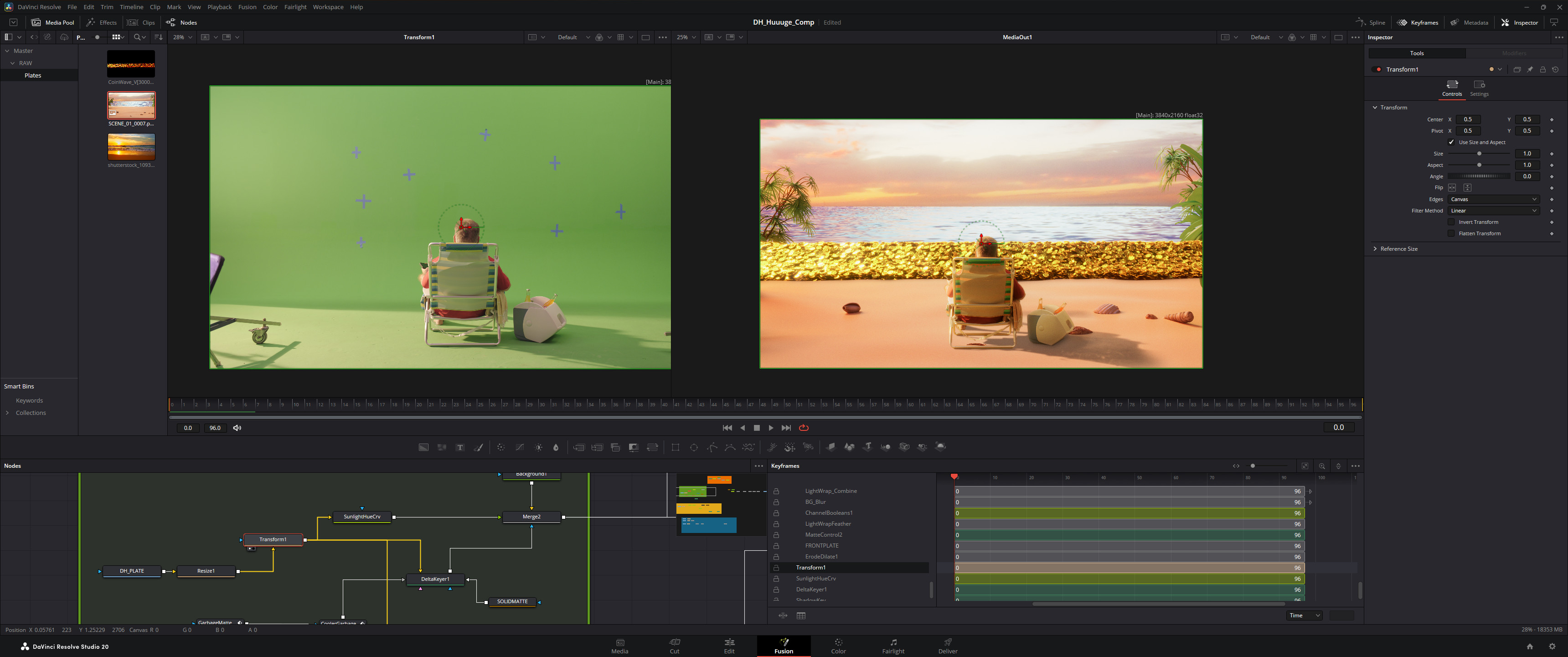Mute audio with speaker icon
Image resolution: width=1568 pixels, height=657 pixels.
pyautogui.click(x=237, y=428)
